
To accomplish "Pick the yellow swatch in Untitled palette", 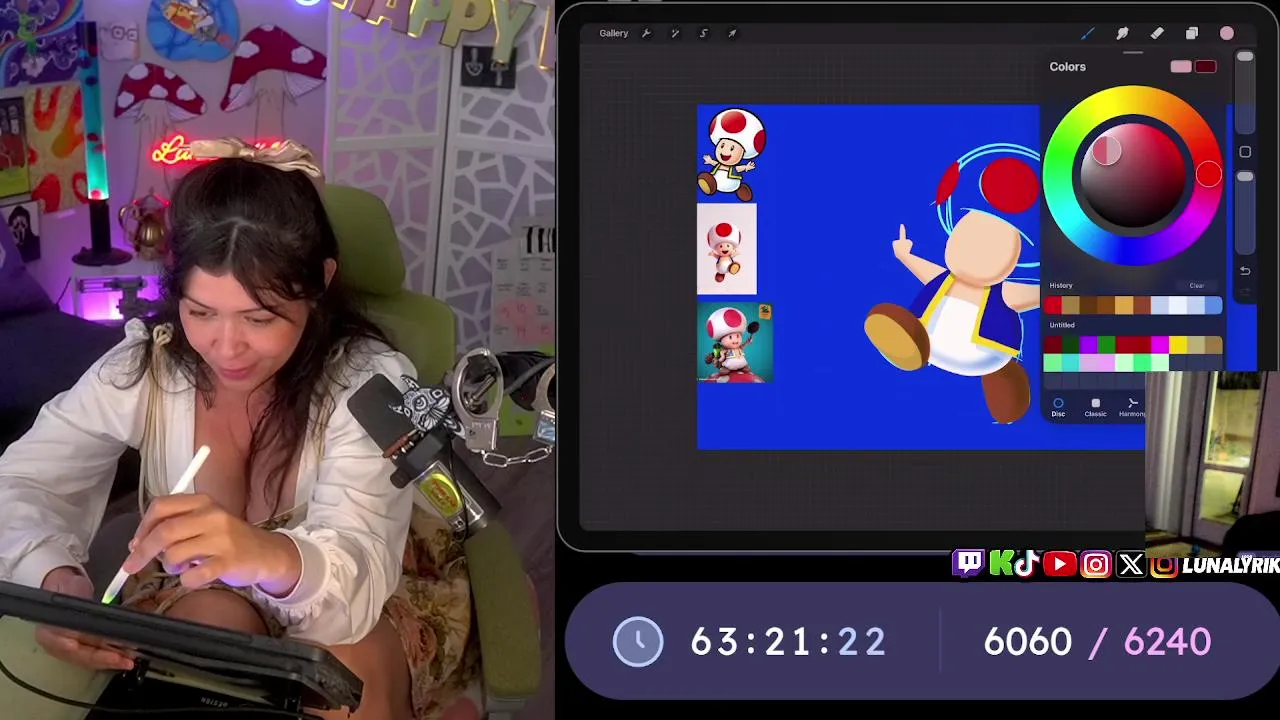I will click(1178, 345).
